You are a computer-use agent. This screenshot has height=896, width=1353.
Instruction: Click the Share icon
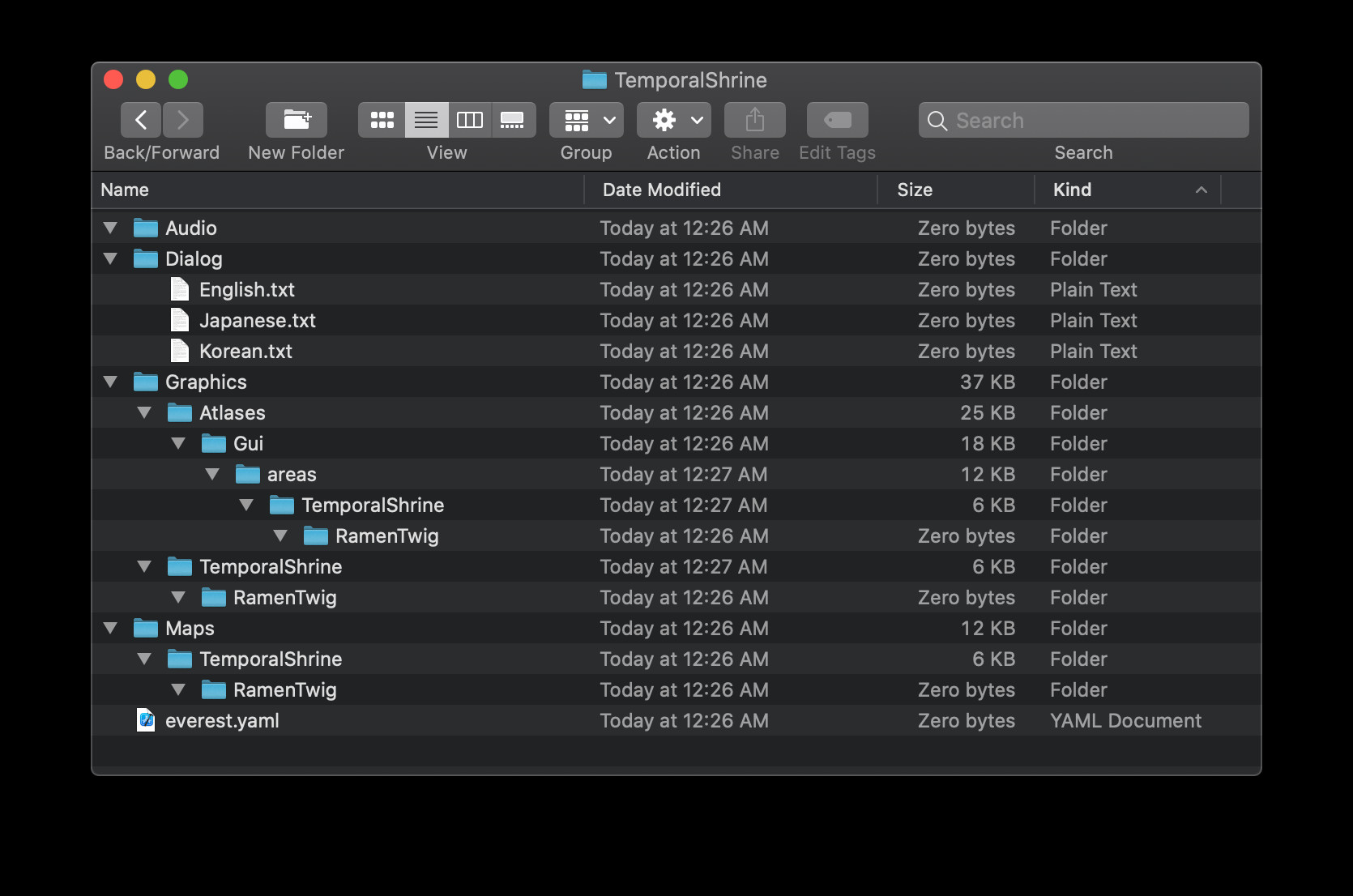(x=753, y=119)
